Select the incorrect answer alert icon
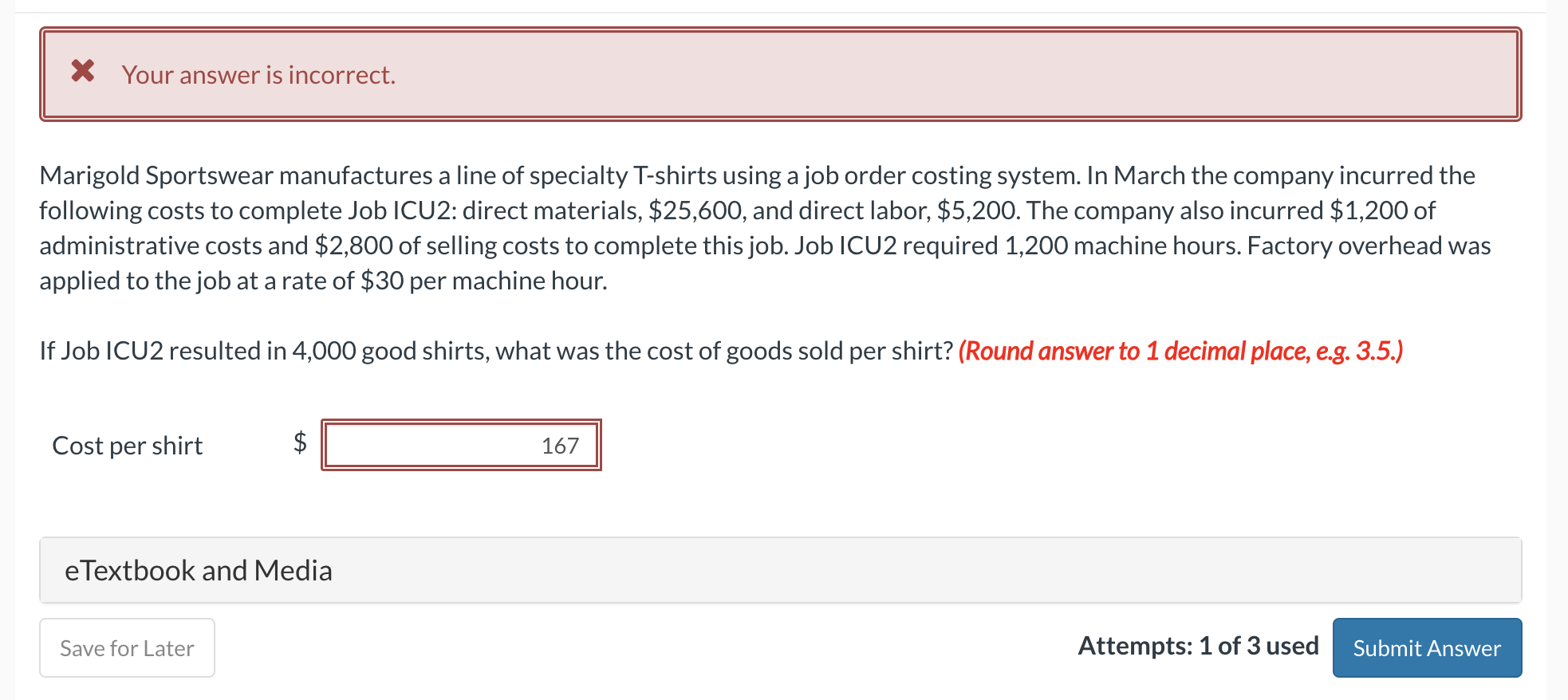 82,73
